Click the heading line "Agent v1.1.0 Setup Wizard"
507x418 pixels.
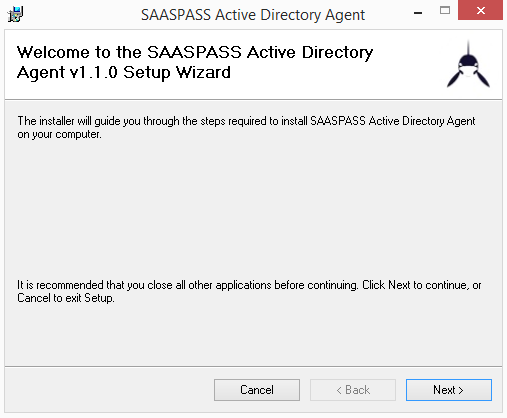[x=124, y=73]
